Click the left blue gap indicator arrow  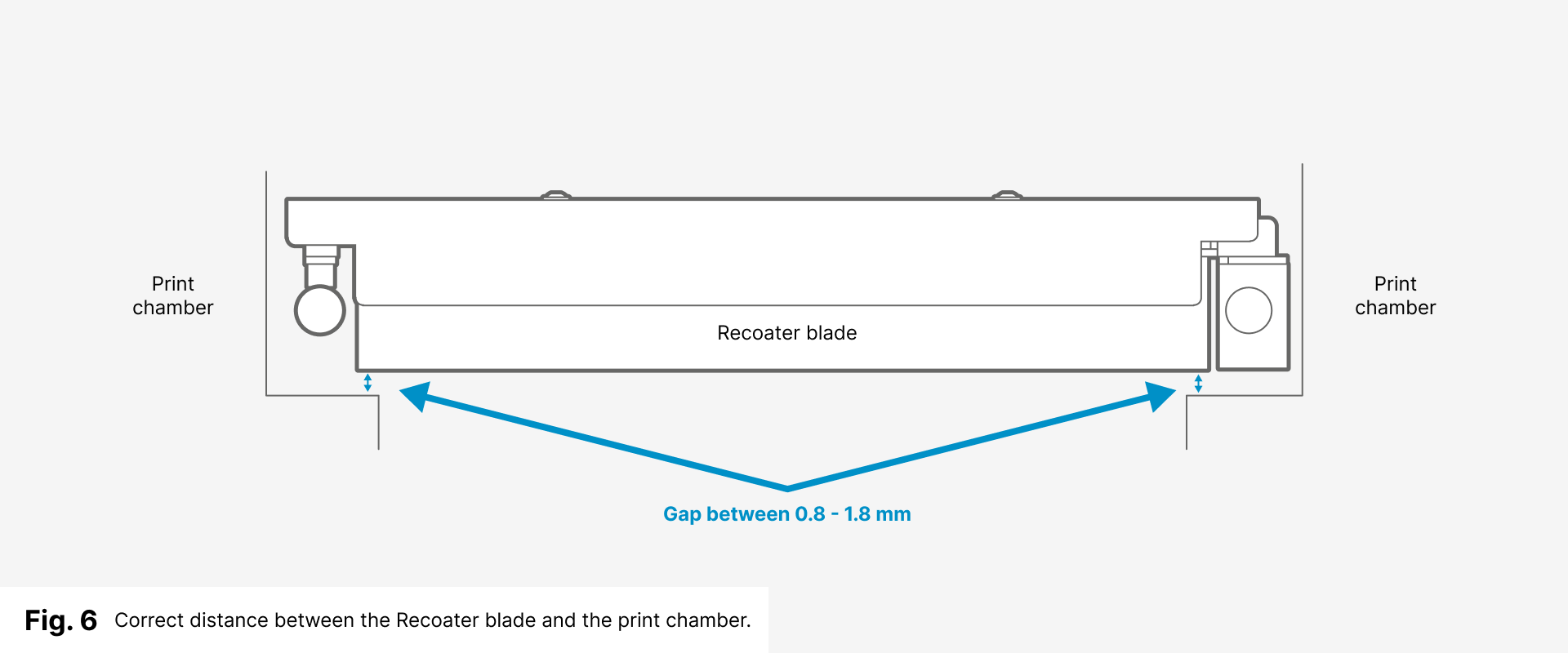(x=367, y=382)
